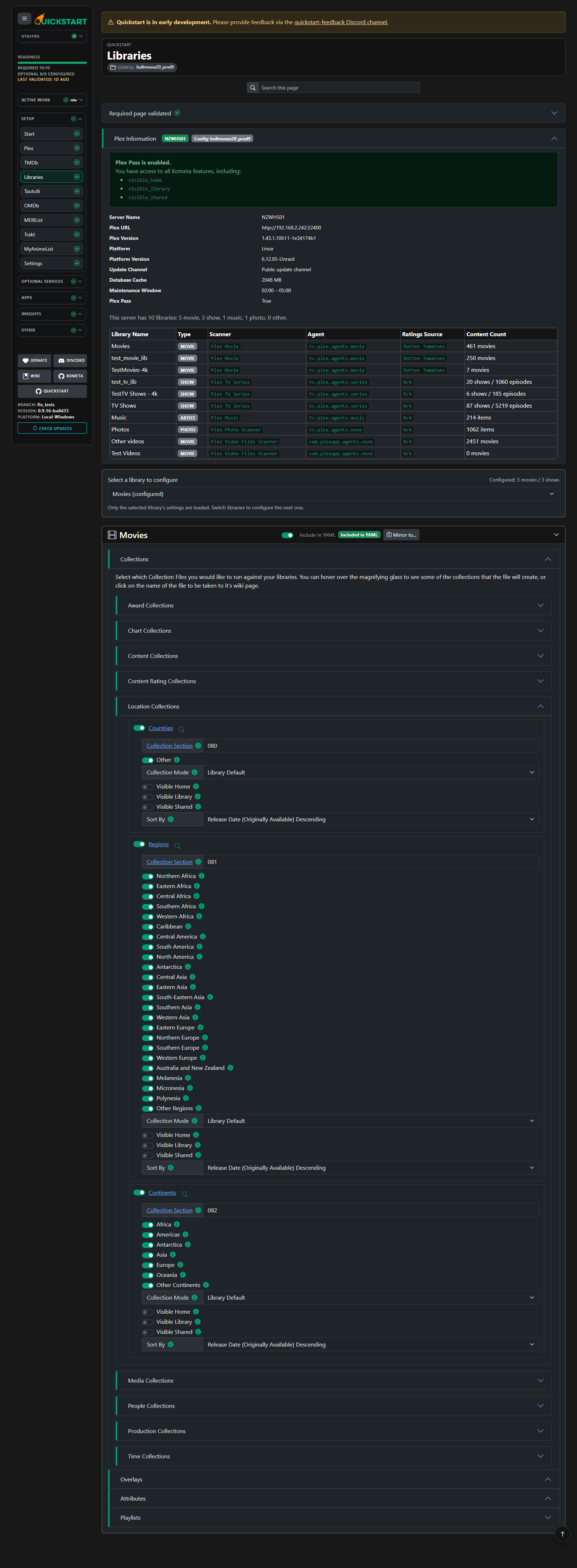Click the info icon beside Other Continents
Image resolution: width=577 pixels, height=1568 pixels.
coord(206,1285)
